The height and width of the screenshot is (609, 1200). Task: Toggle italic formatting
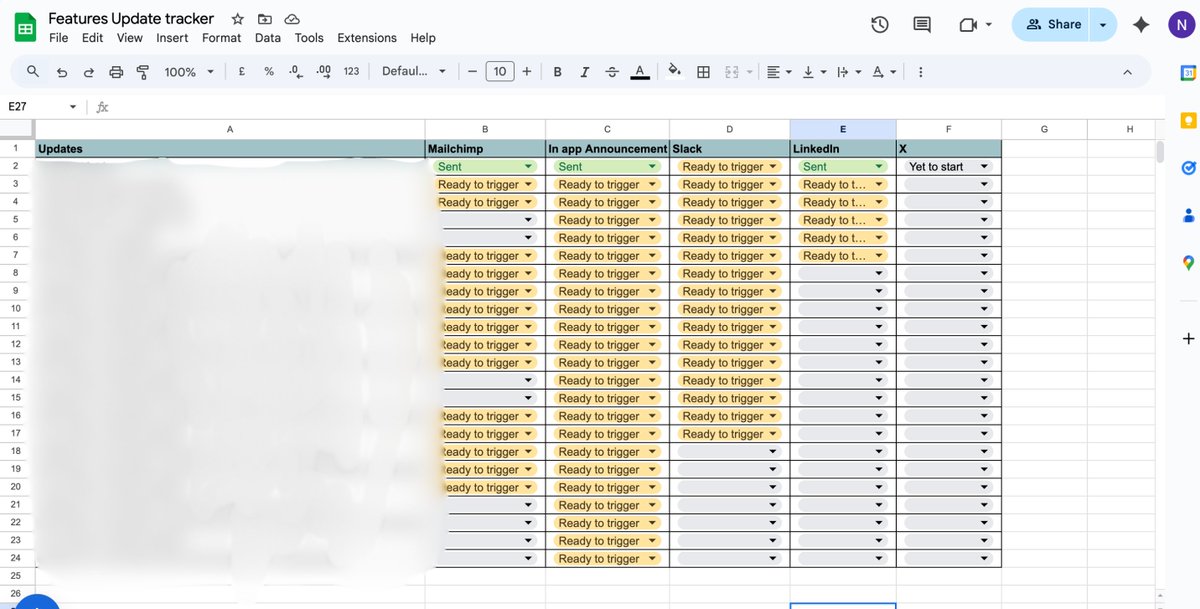pos(584,72)
